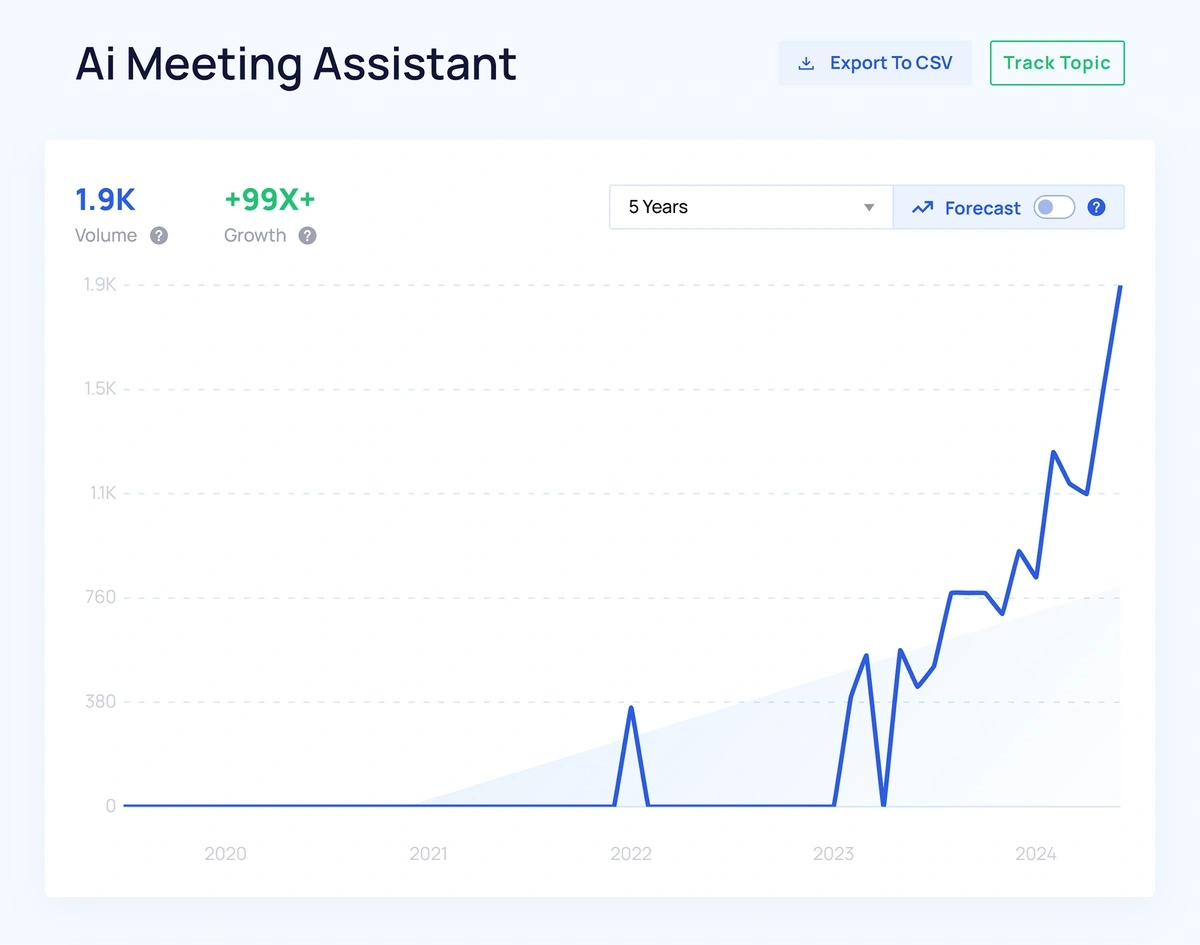Screen dimensions: 1200x945
Task: Click the 2021 x-axis label
Action: pyautogui.click(x=428, y=854)
